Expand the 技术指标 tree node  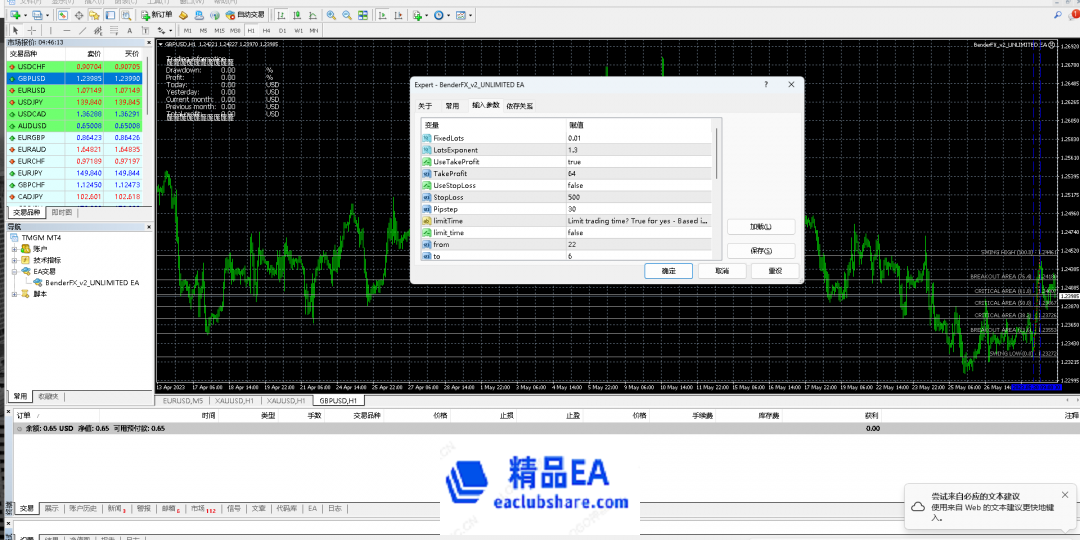coord(14,260)
